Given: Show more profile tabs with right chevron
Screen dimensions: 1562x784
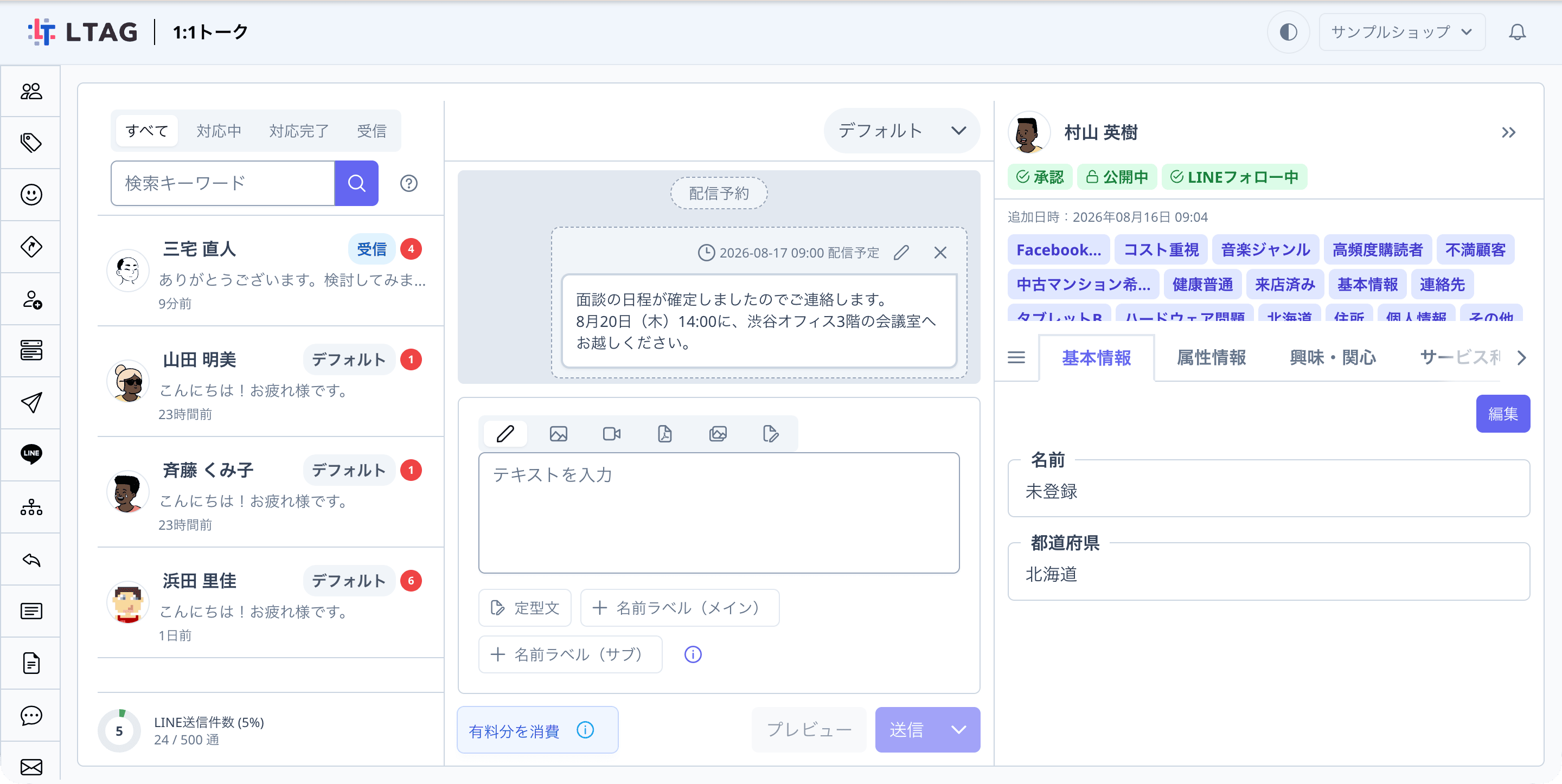Looking at the screenshot, I should [x=1521, y=358].
